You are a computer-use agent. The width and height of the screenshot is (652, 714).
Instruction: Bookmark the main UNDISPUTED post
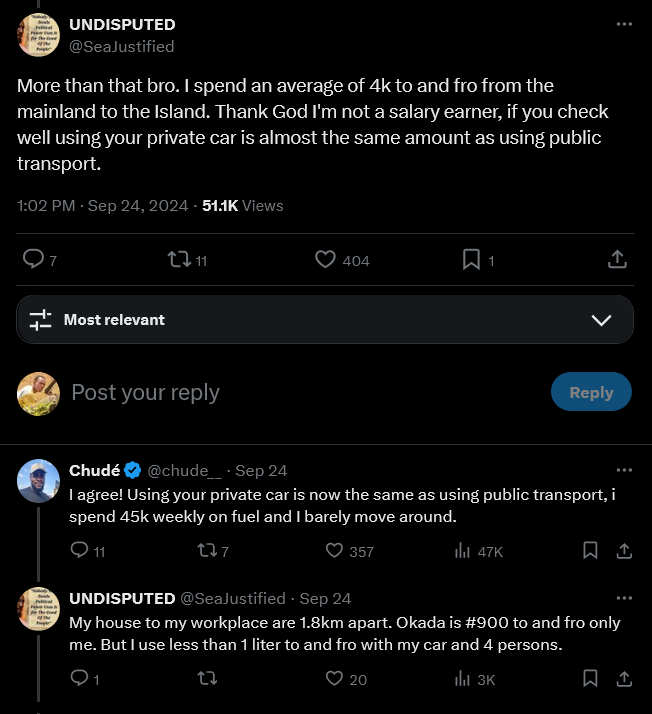(x=471, y=260)
